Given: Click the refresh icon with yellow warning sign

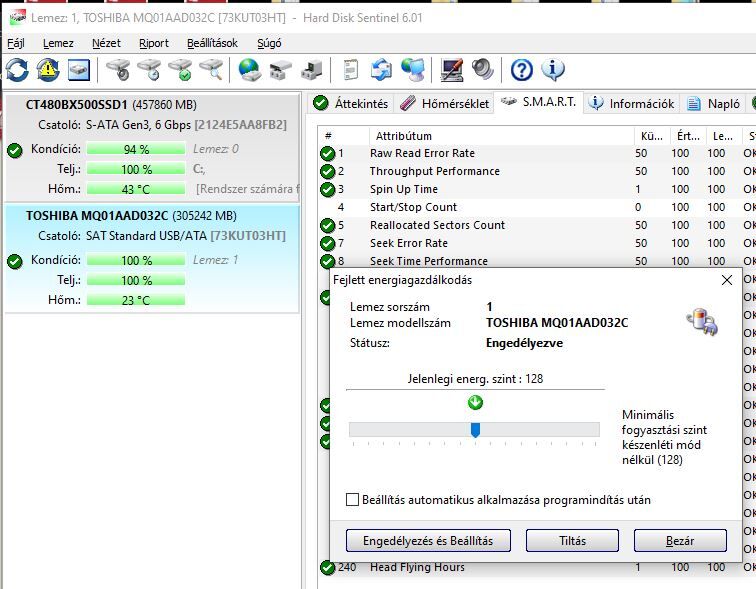Looking at the screenshot, I should [48, 70].
